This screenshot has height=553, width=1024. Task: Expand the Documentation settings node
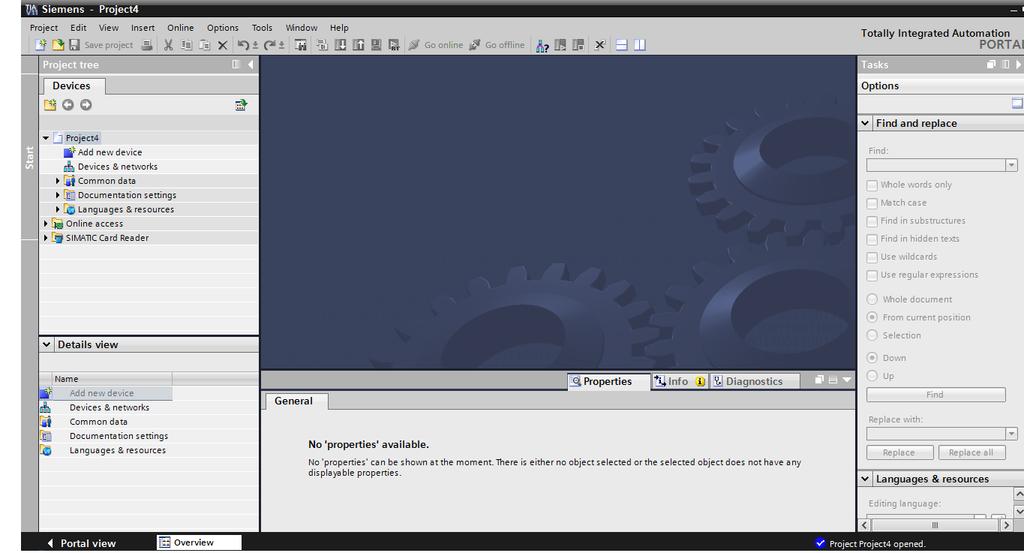(x=57, y=195)
